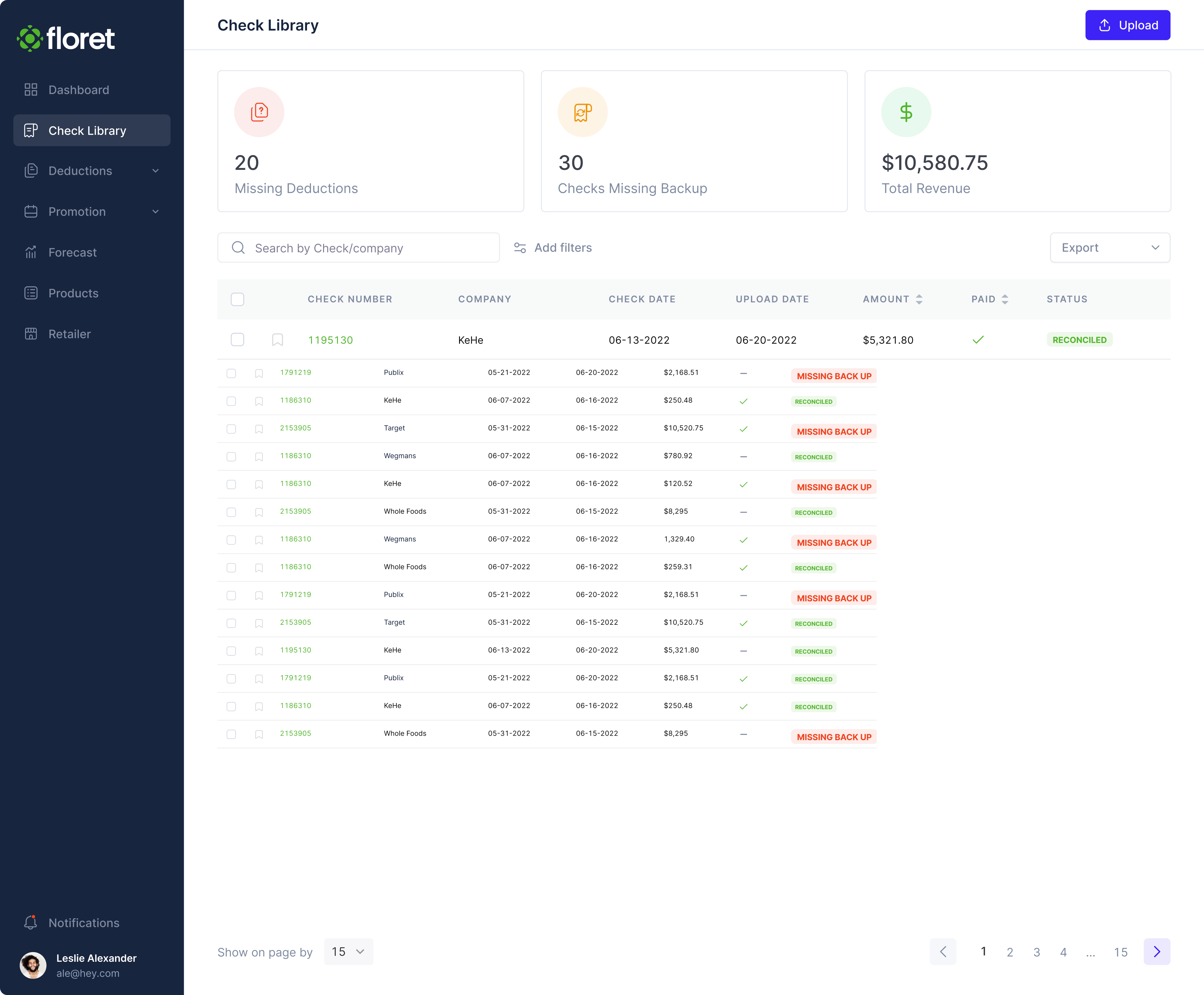Go to page 15 in pagination
The height and width of the screenshot is (995, 1204).
[1121, 951]
